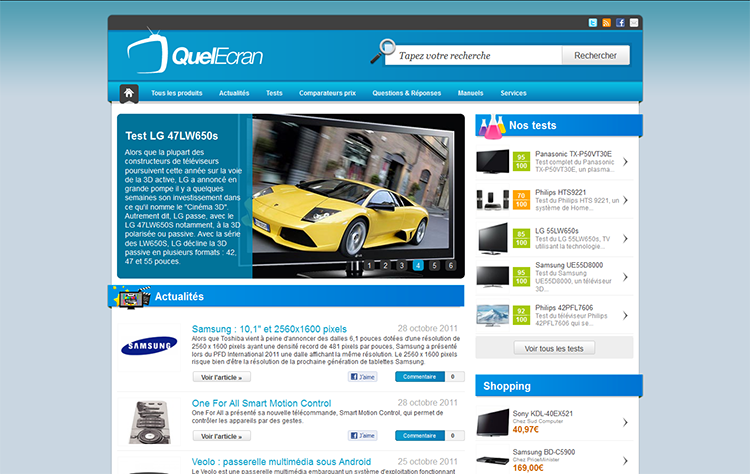Click Voir tous les tests button

click(x=554, y=348)
